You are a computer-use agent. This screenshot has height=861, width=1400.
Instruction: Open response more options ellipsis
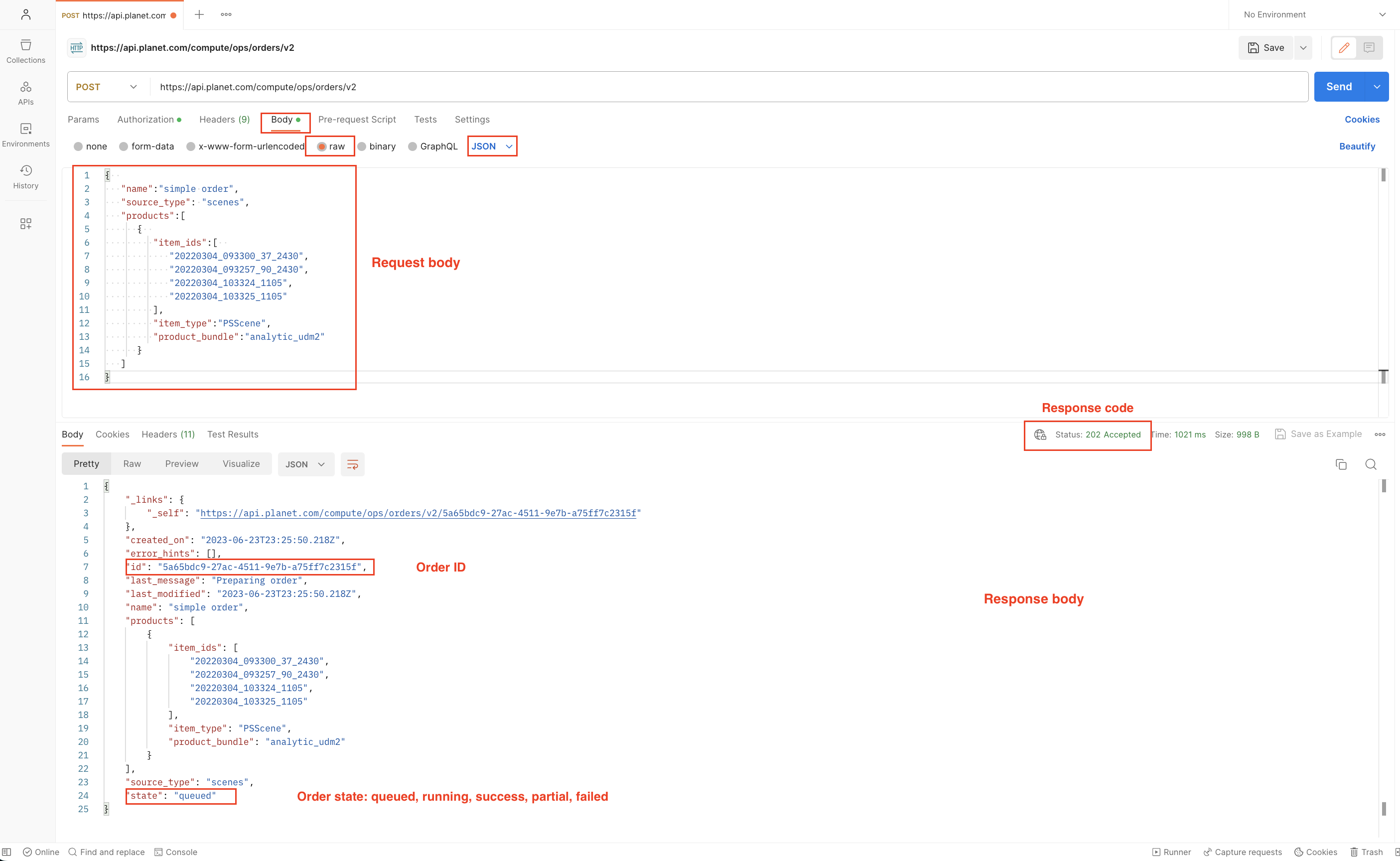pos(1380,434)
